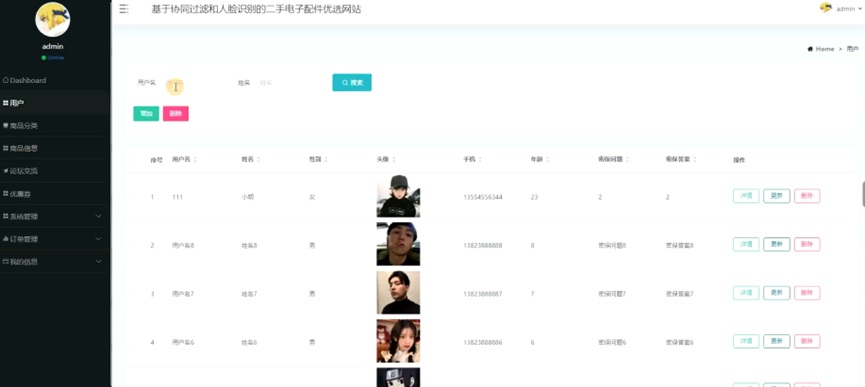Sort by the 头像 column sort icon
Image resolution: width=865 pixels, height=387 pixels.
pos(394,160)
